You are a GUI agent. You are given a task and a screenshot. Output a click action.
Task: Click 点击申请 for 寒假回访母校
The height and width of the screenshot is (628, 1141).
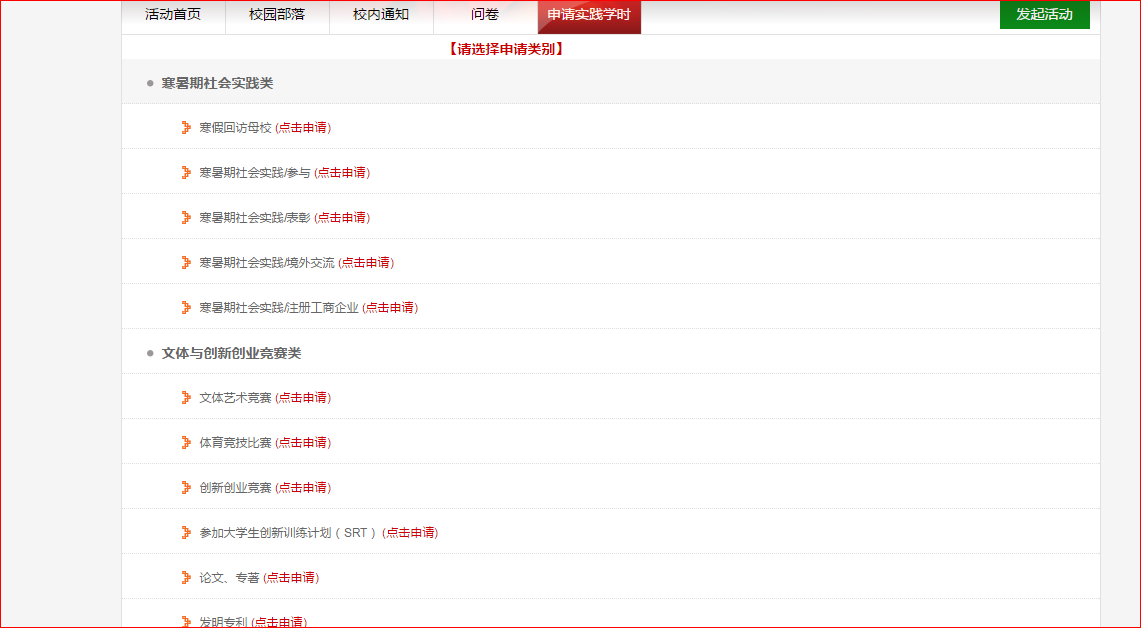303,128
